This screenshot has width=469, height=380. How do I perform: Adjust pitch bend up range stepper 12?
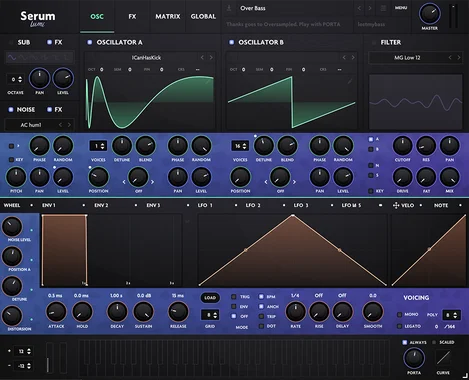tap(23, 351)
